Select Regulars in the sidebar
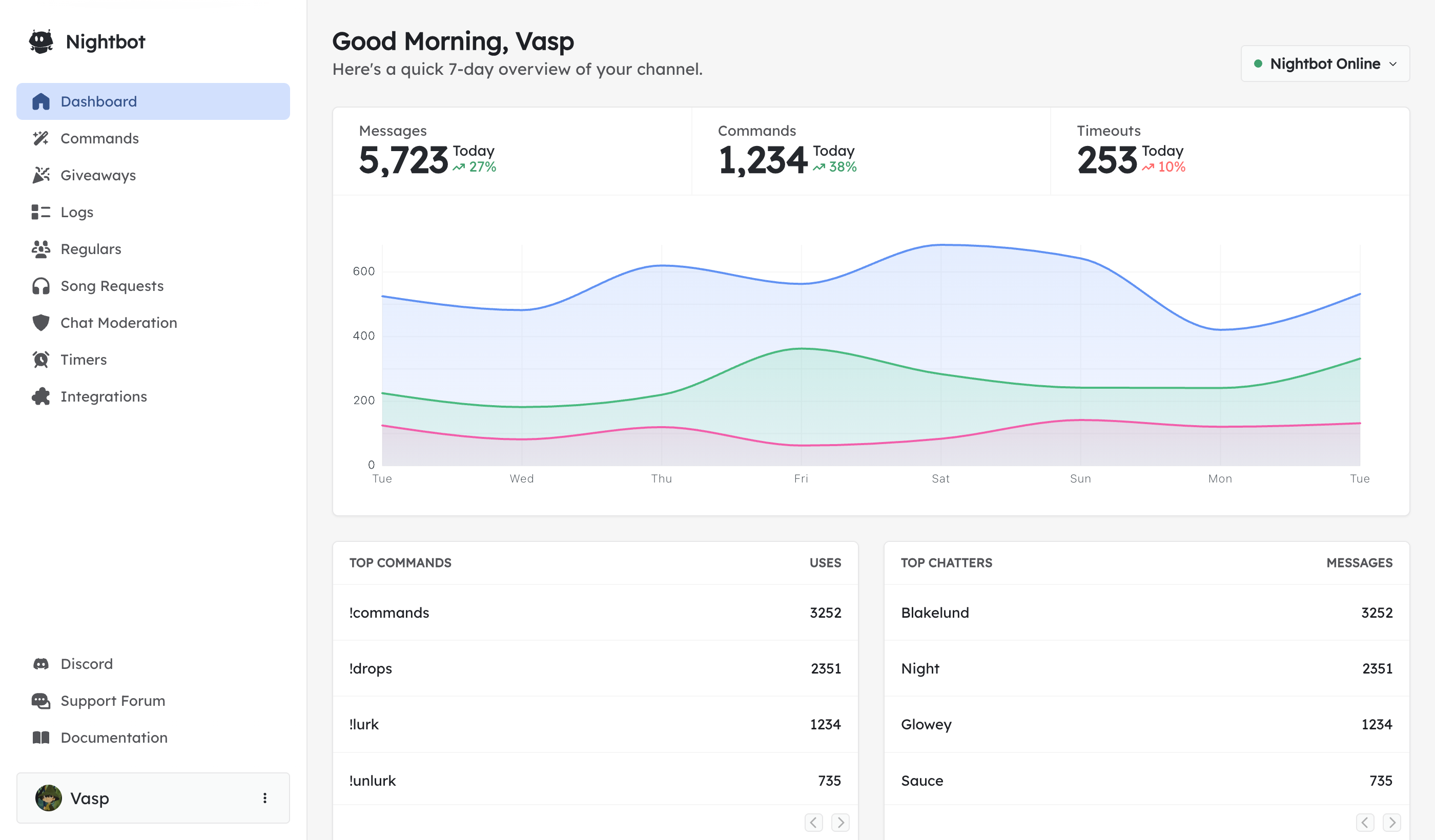 pos(91,249)
